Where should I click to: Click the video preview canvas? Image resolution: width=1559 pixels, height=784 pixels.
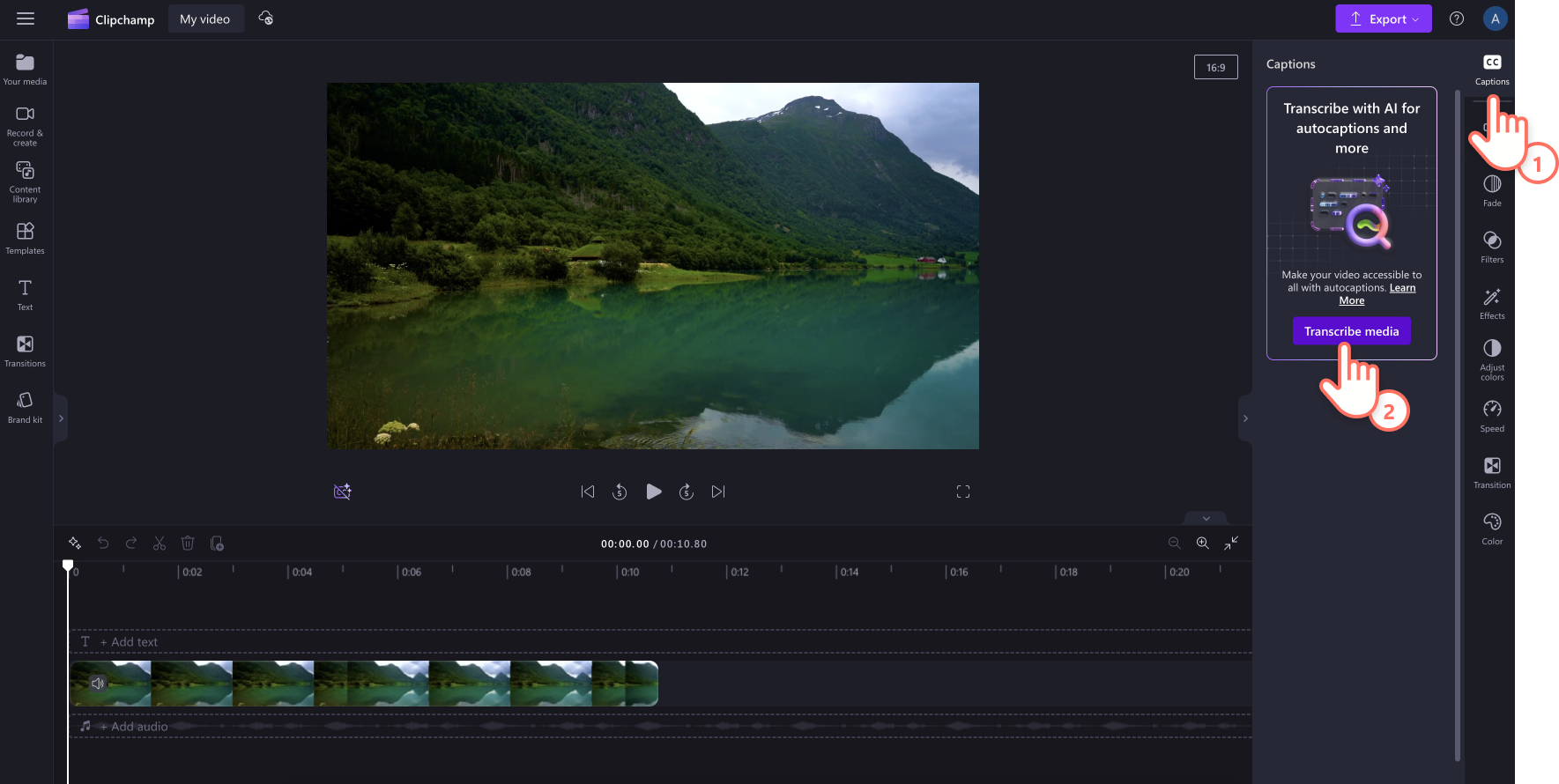(653, 266)
